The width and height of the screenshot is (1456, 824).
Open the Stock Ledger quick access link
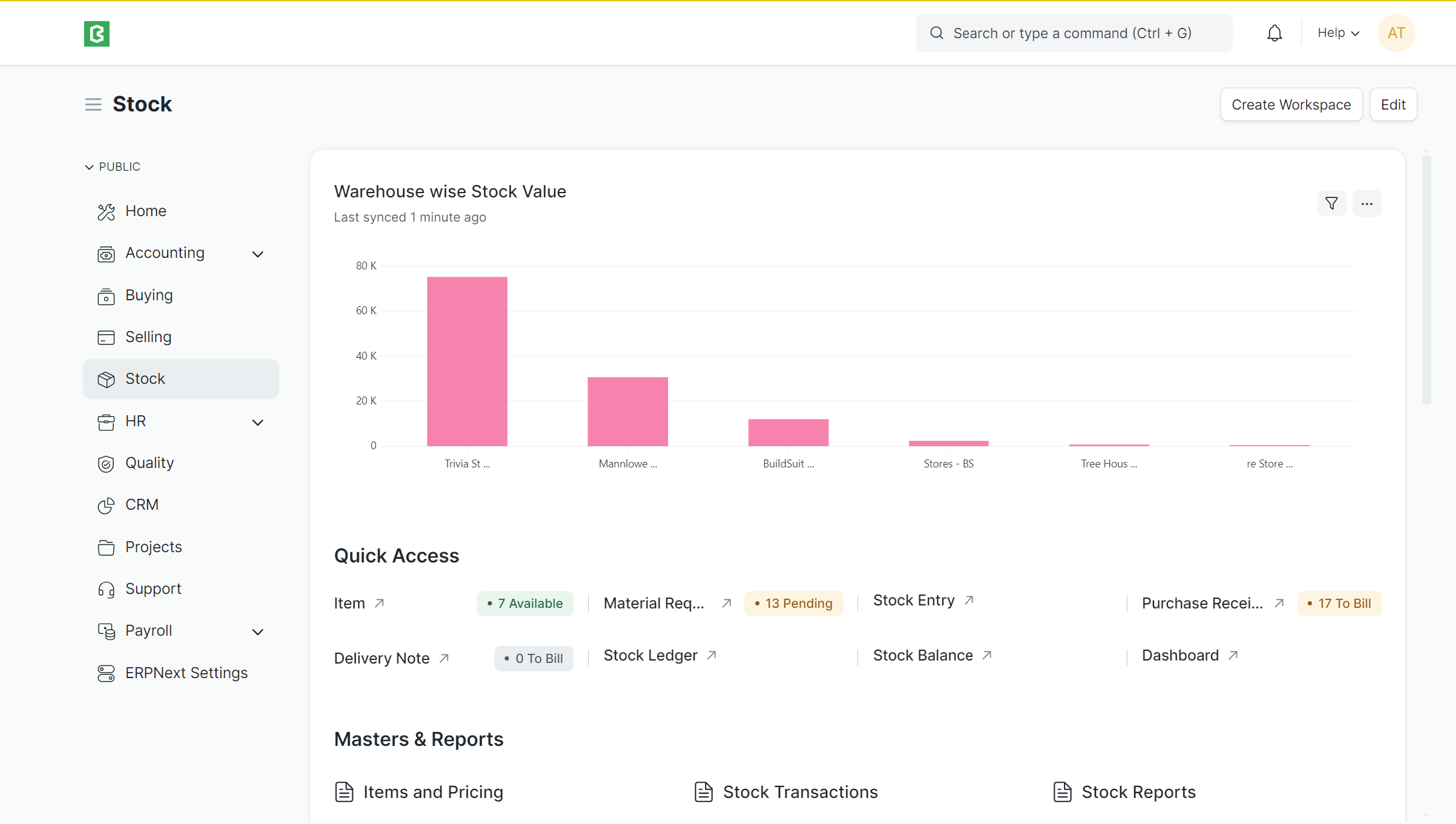point(651,655)
